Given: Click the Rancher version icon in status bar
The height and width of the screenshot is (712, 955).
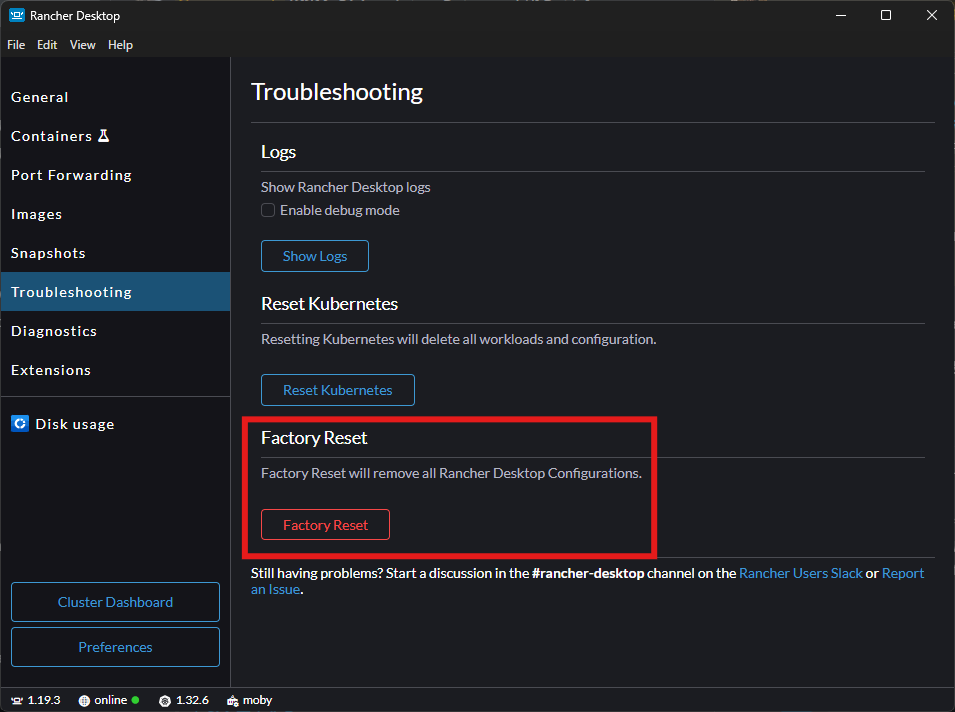Looking at the screenshot, I should [x=17, y=700].
